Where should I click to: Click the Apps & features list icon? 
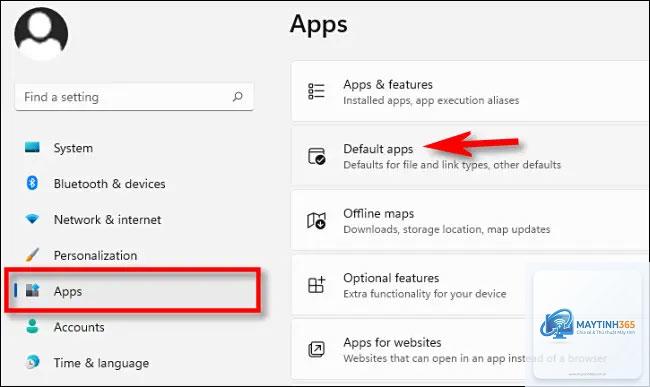(x=316, y=91)
